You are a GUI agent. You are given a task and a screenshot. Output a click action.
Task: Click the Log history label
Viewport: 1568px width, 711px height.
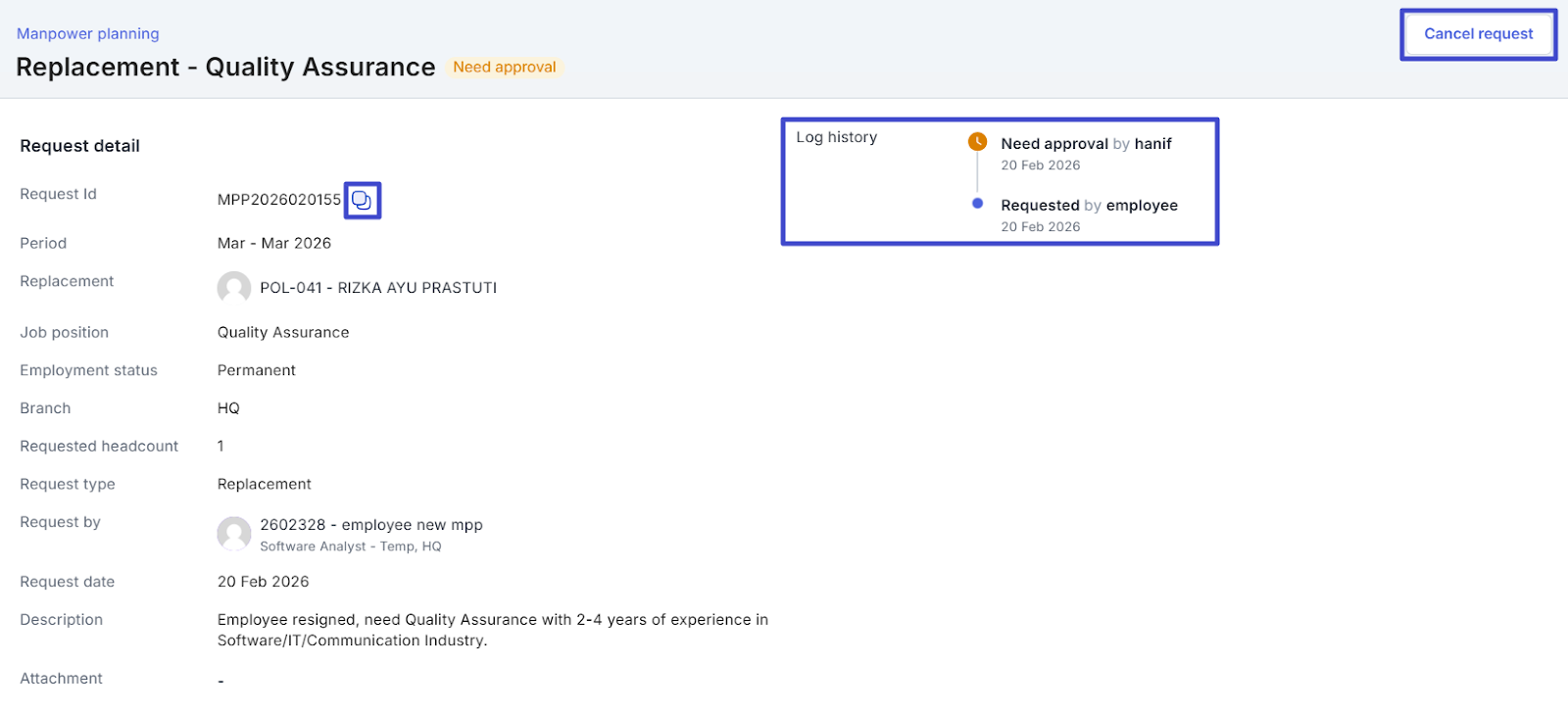coord(836,137)
